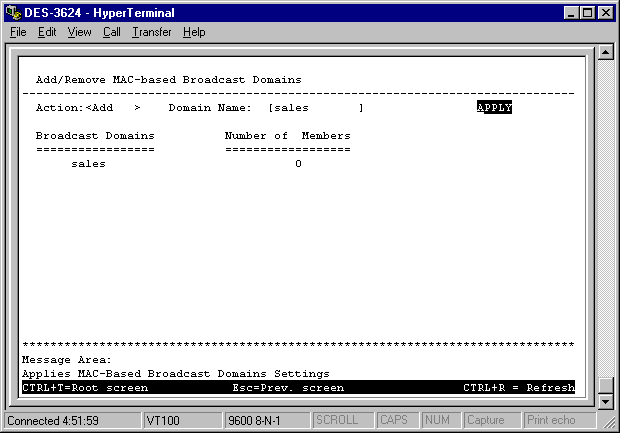Screen dimensions: 620x433
Task: Select the sales broadcast domain entry
Action: click(89, 164)
